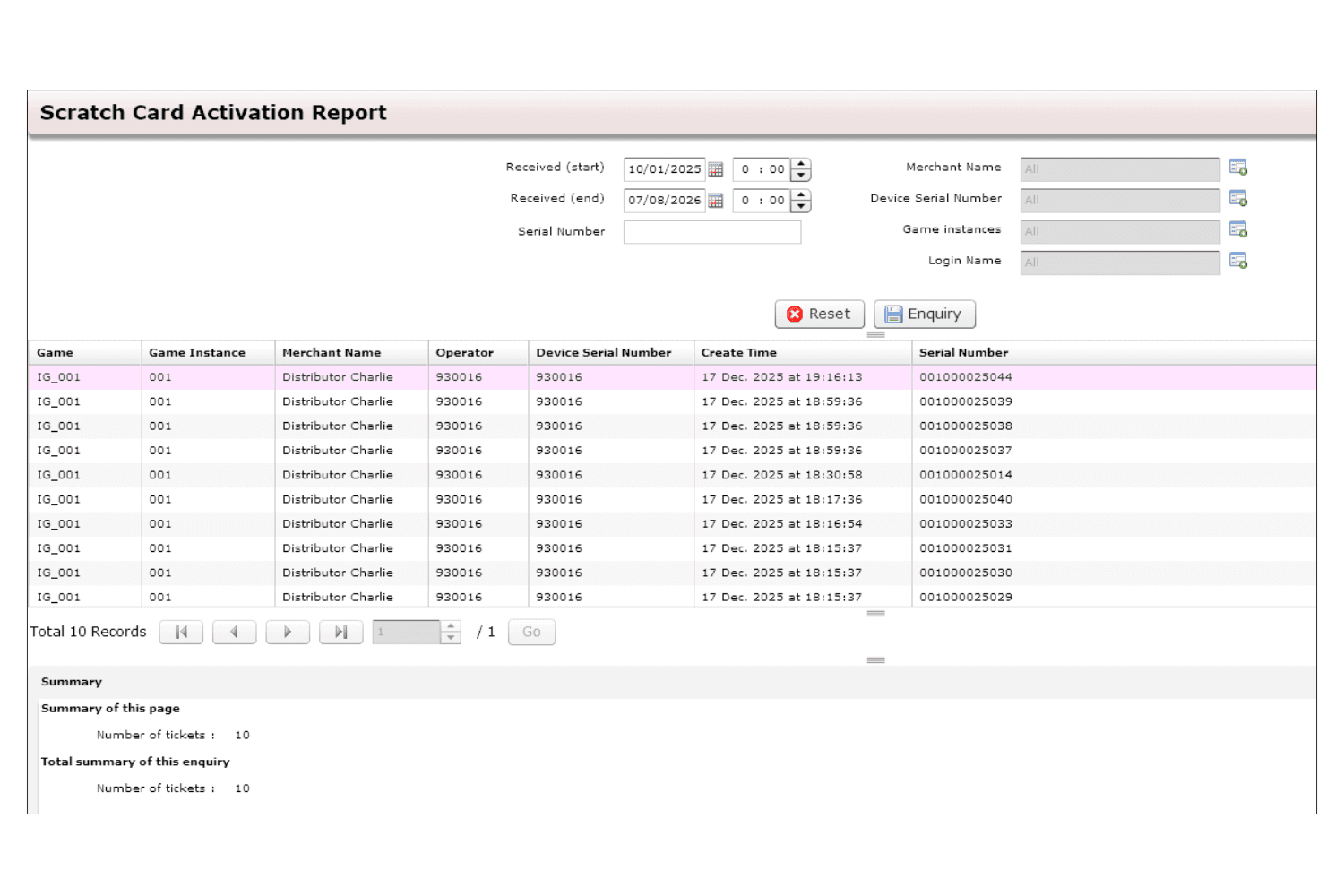This screenshot has height=896, width=1344.
Task: Select row with serial 001000025039
Action: click(672, 402)
